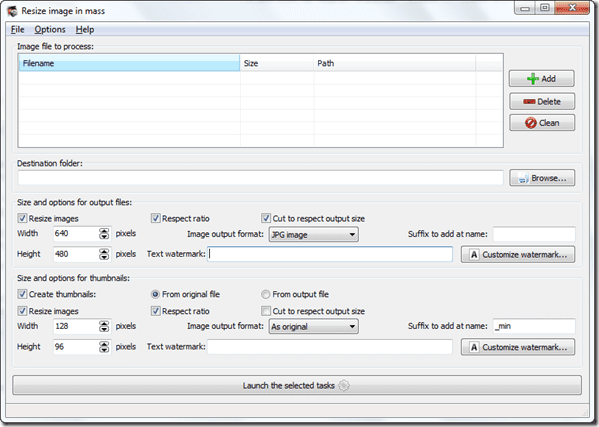The height and width of the screenshot is (427, 599).
Task: Click the Size column header
Action: coord(277,63)
